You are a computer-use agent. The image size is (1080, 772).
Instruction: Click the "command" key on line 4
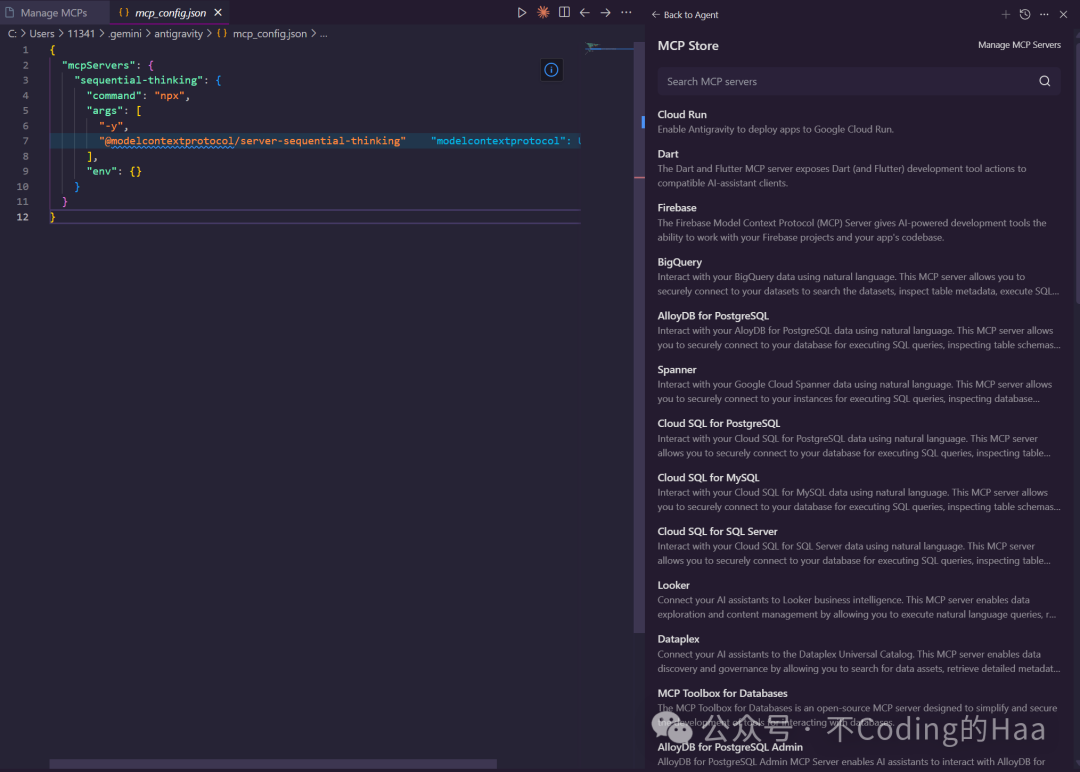pos(114,95)
